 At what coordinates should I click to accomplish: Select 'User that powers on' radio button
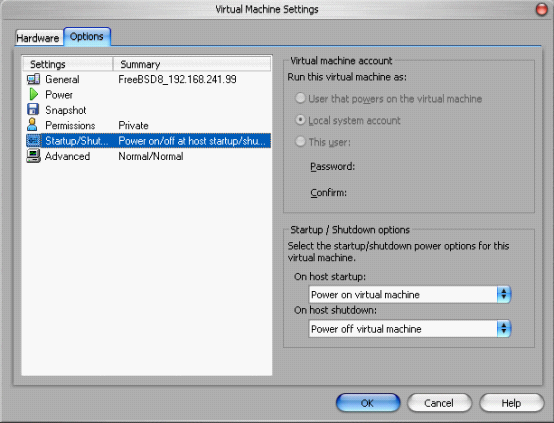click(300, 98)
